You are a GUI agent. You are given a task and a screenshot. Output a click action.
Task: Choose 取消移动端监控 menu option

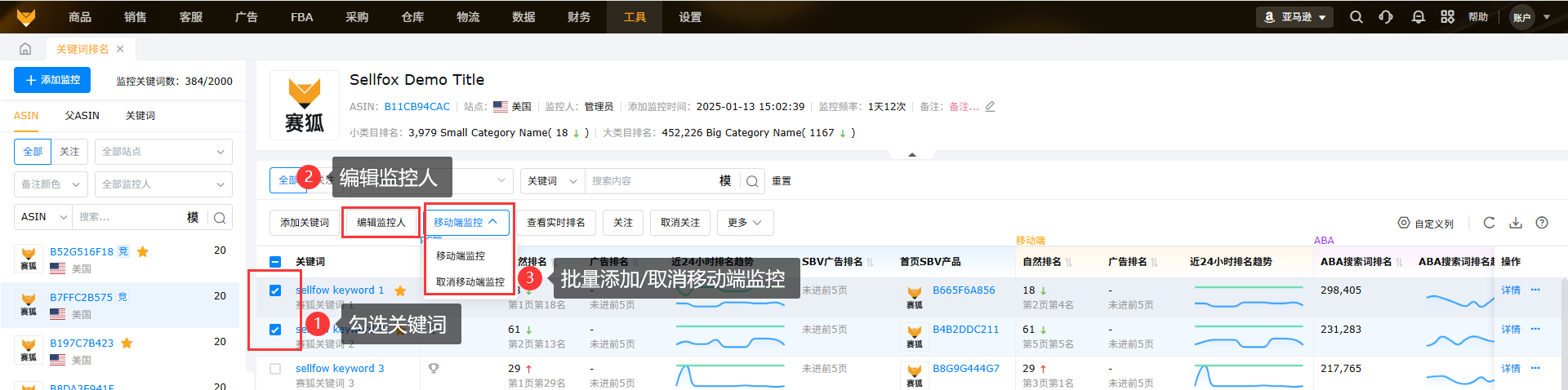click(470, 282)
